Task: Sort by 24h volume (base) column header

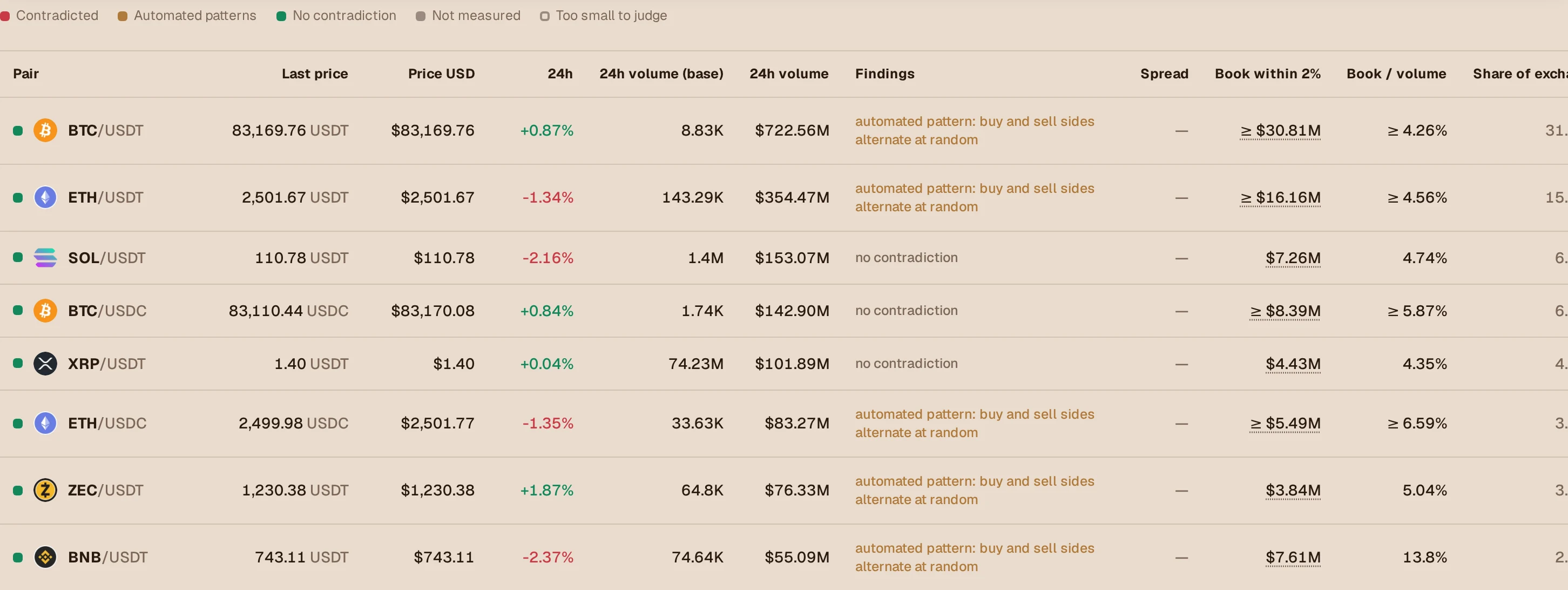Action: (x=661, y=73)
